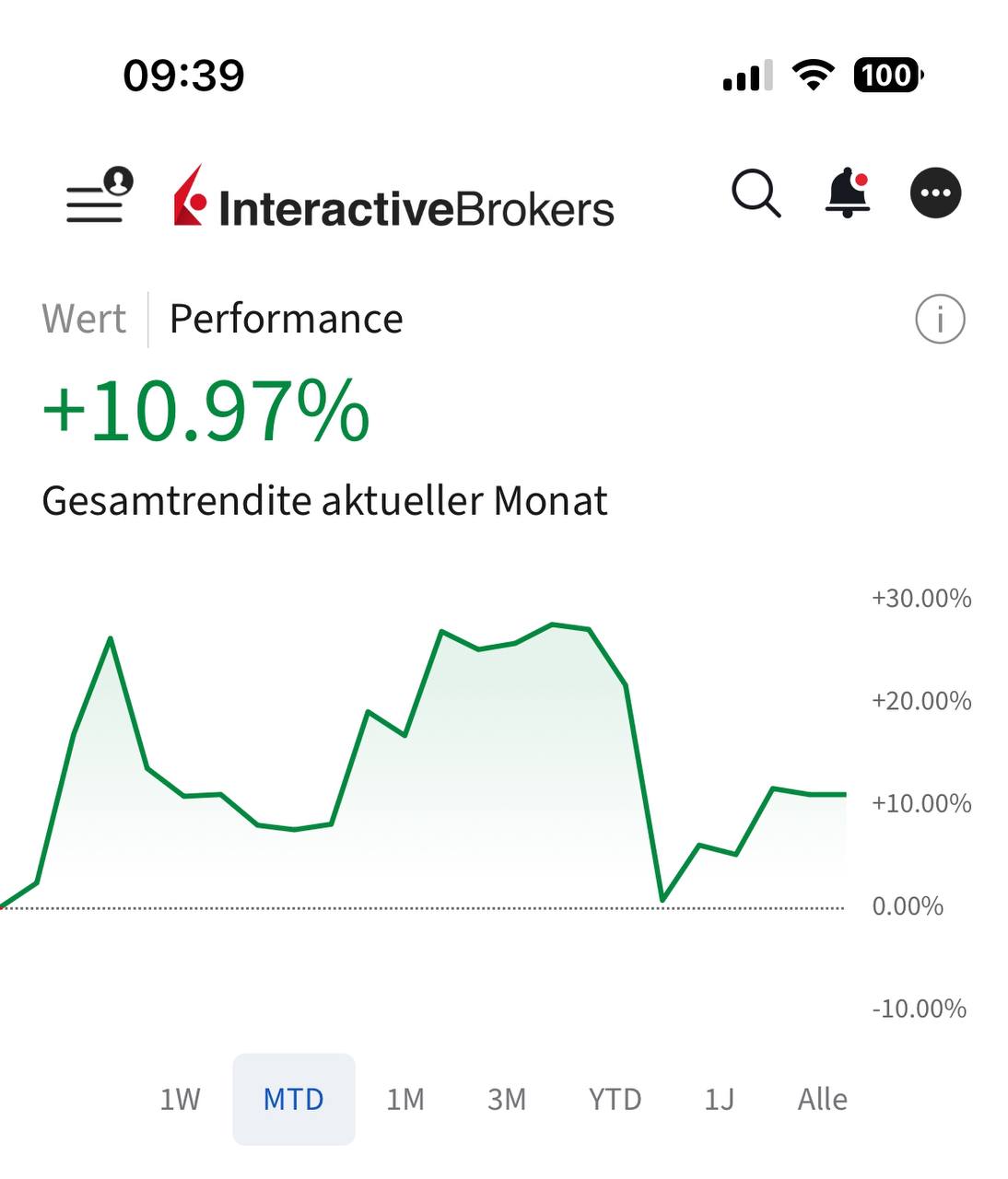Open the hamburger account menu
1008x1179 pixels.
click(x=99, y=195)
